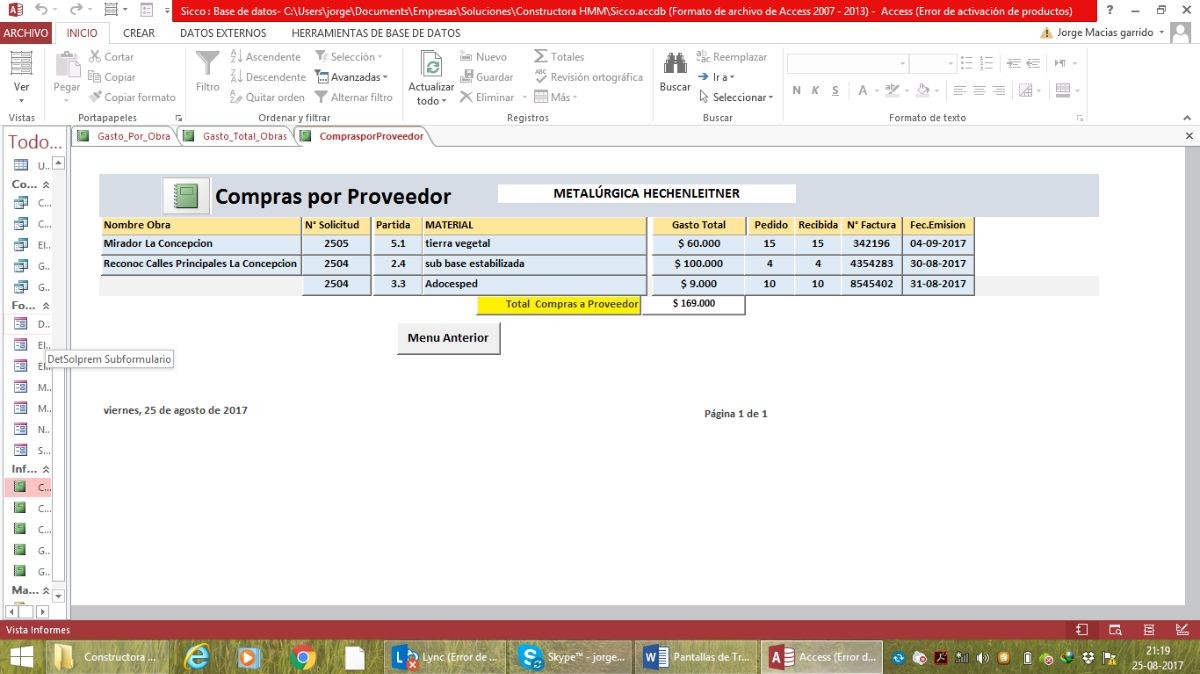Open the DATOS EXTERNOS ribbon tab

223,33
